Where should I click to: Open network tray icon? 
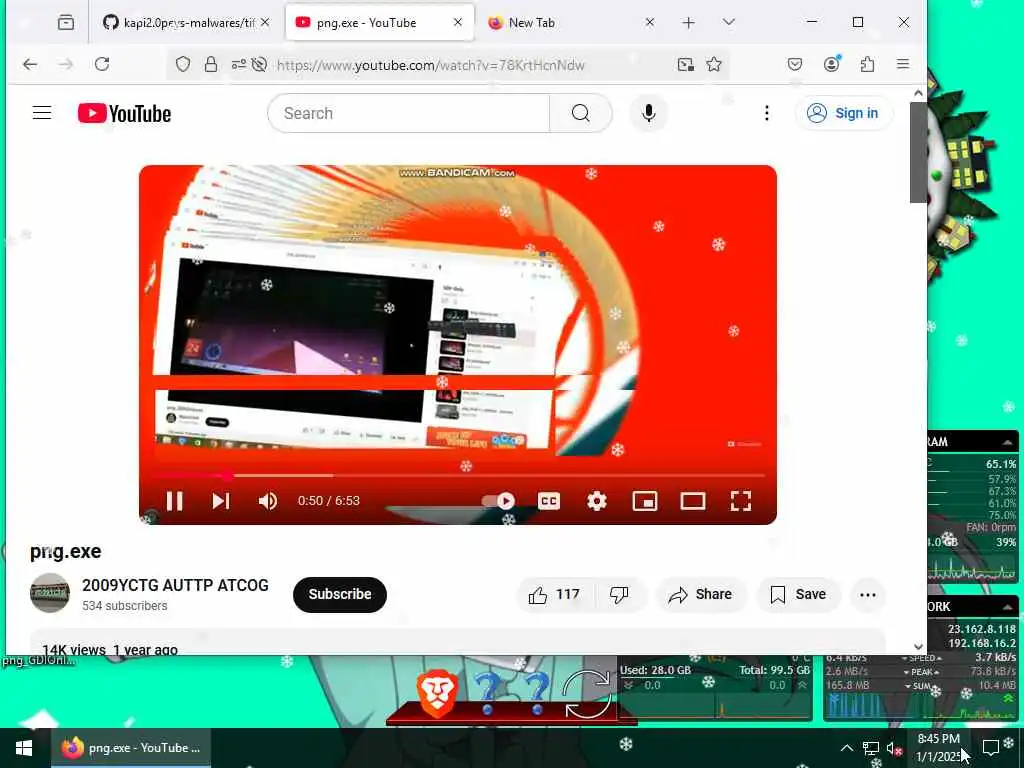(871, 748)
